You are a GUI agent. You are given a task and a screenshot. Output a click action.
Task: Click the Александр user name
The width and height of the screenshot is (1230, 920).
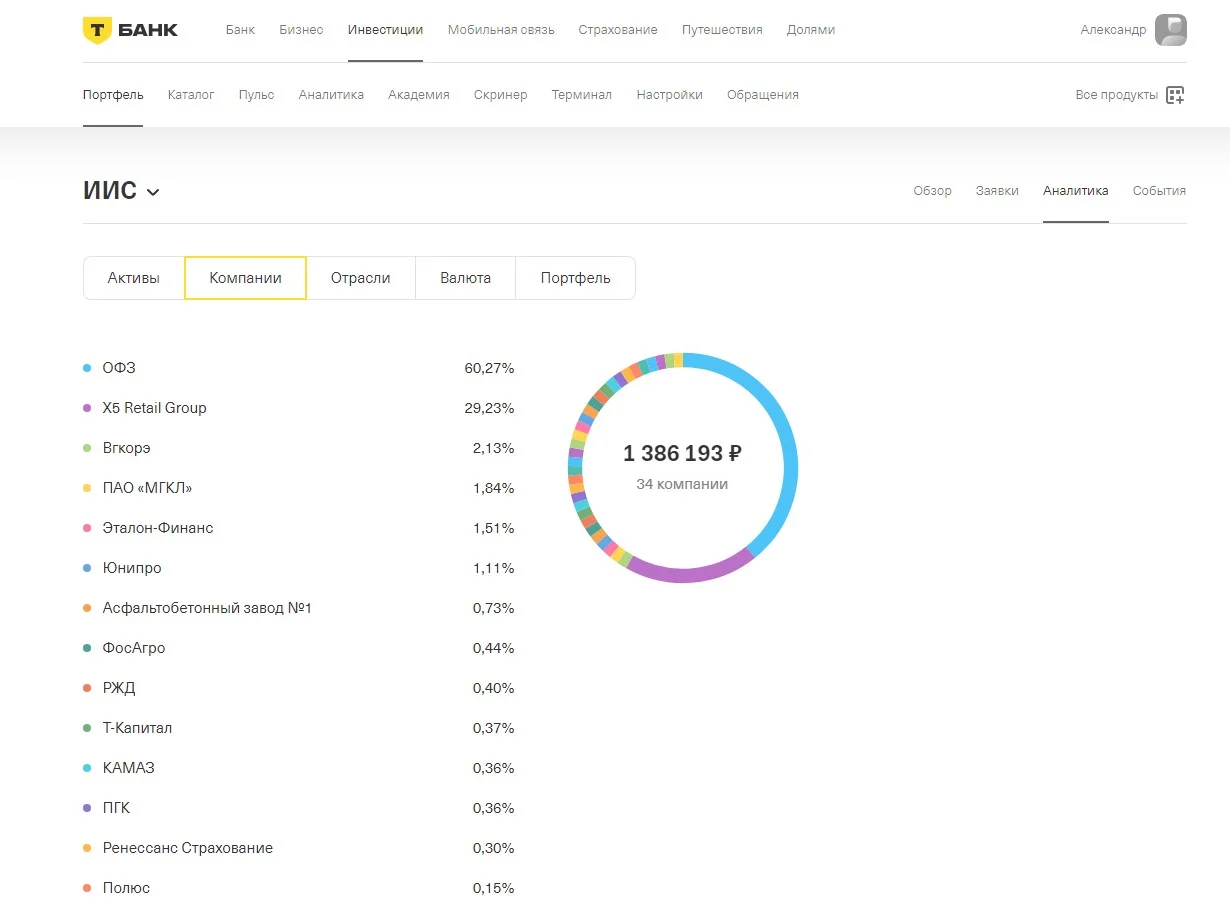click(x=1113, y=30)
